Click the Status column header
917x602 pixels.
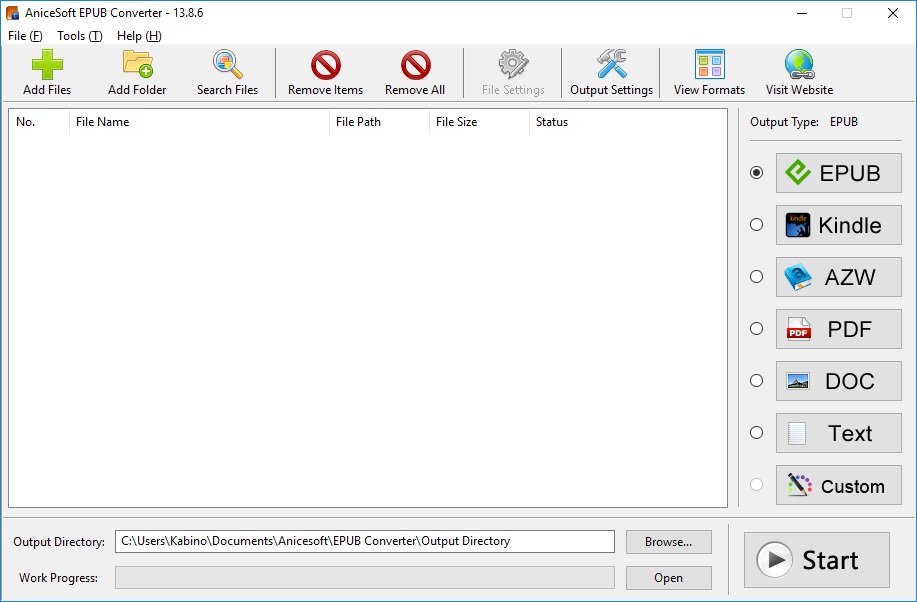point(628,122)
